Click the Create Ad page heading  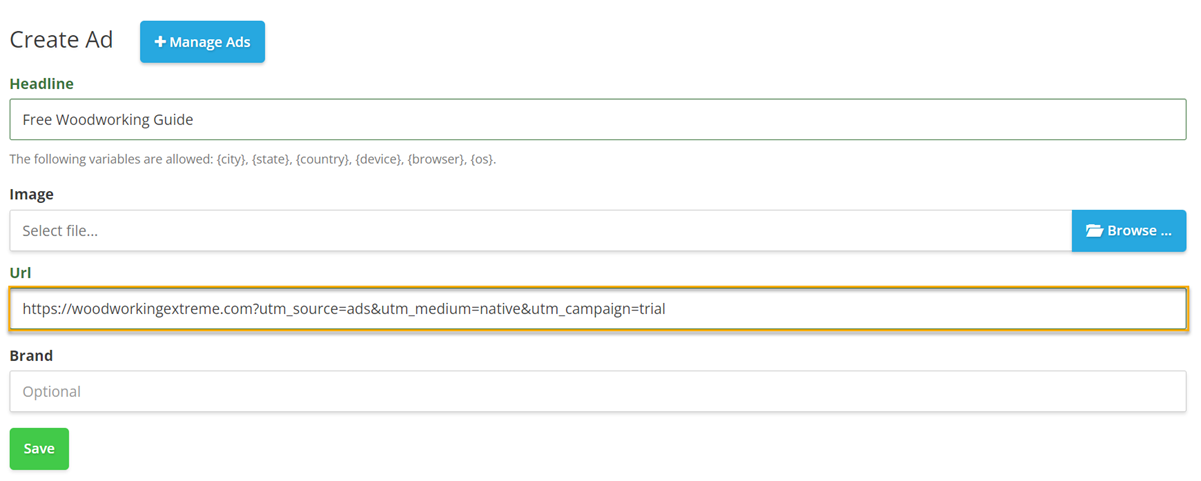[x=61, y=40]
